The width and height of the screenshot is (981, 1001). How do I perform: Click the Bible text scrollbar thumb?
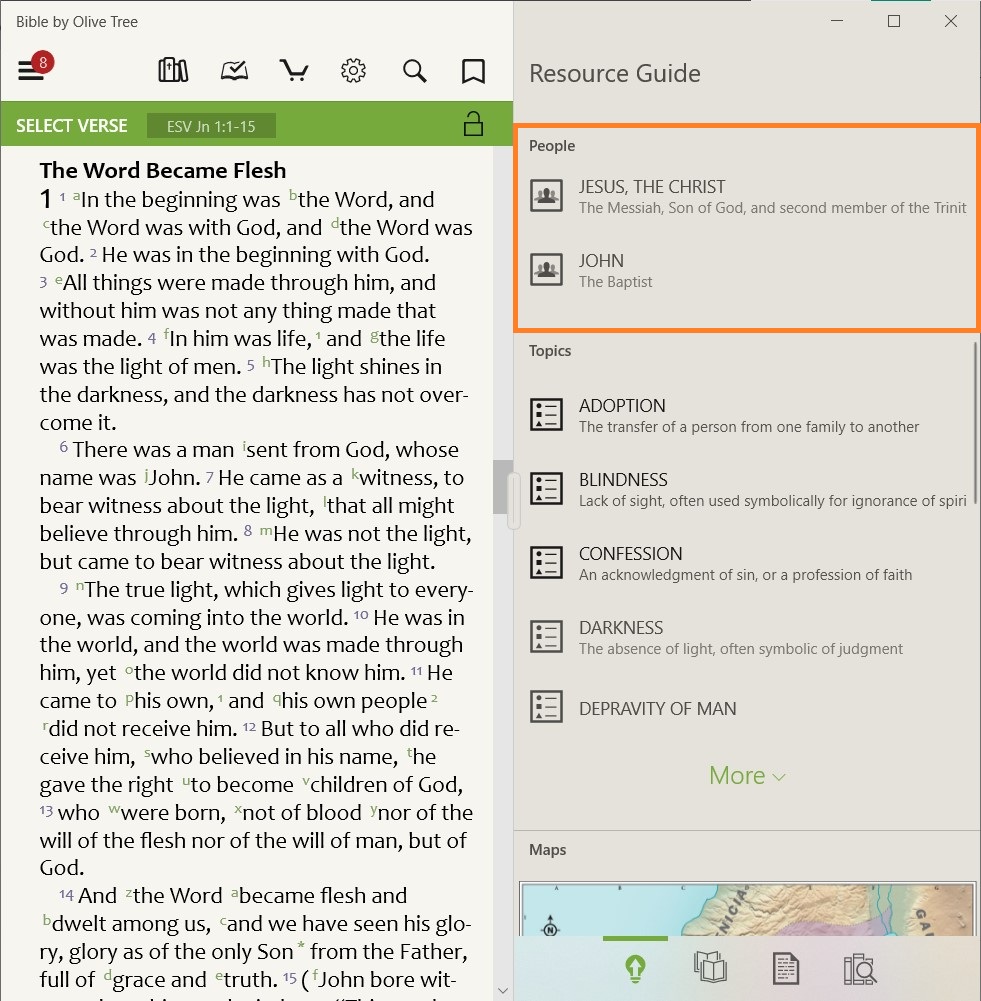(502, 487)
